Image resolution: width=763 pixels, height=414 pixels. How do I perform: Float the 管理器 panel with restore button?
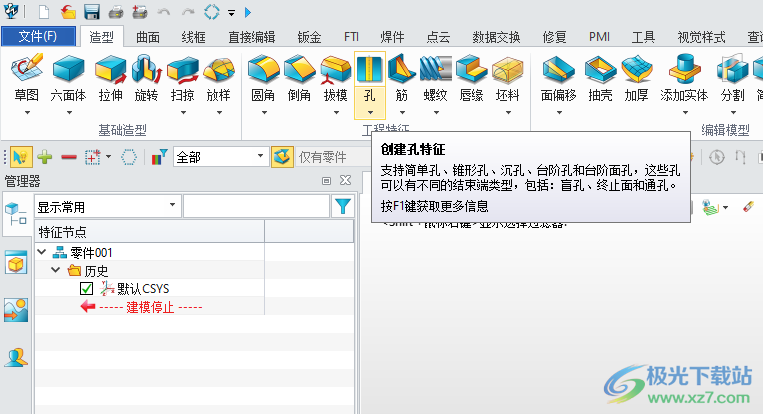tap(327, 181)
